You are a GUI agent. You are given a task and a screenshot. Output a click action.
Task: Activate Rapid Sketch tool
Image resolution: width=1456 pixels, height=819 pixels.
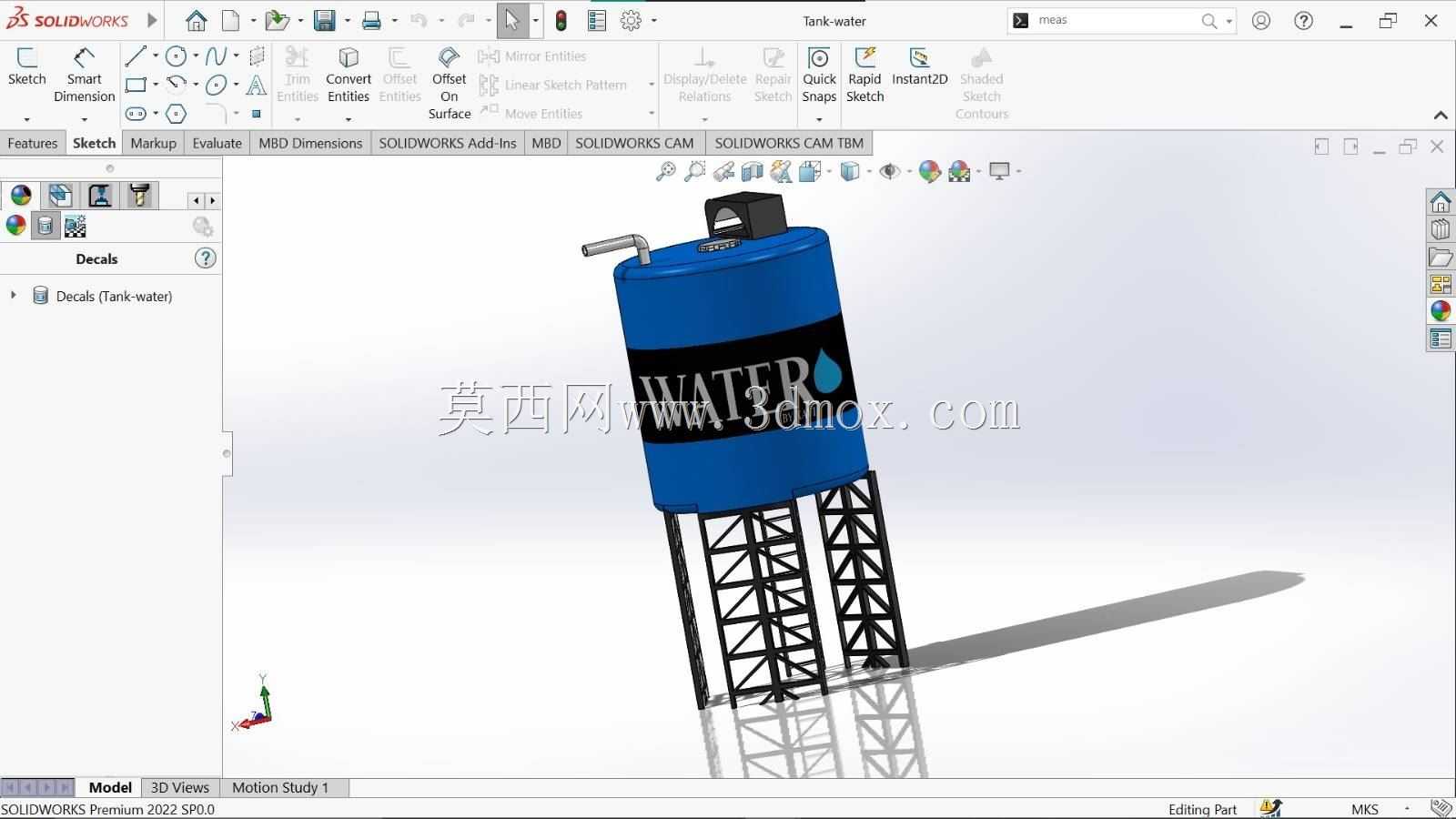864,75
